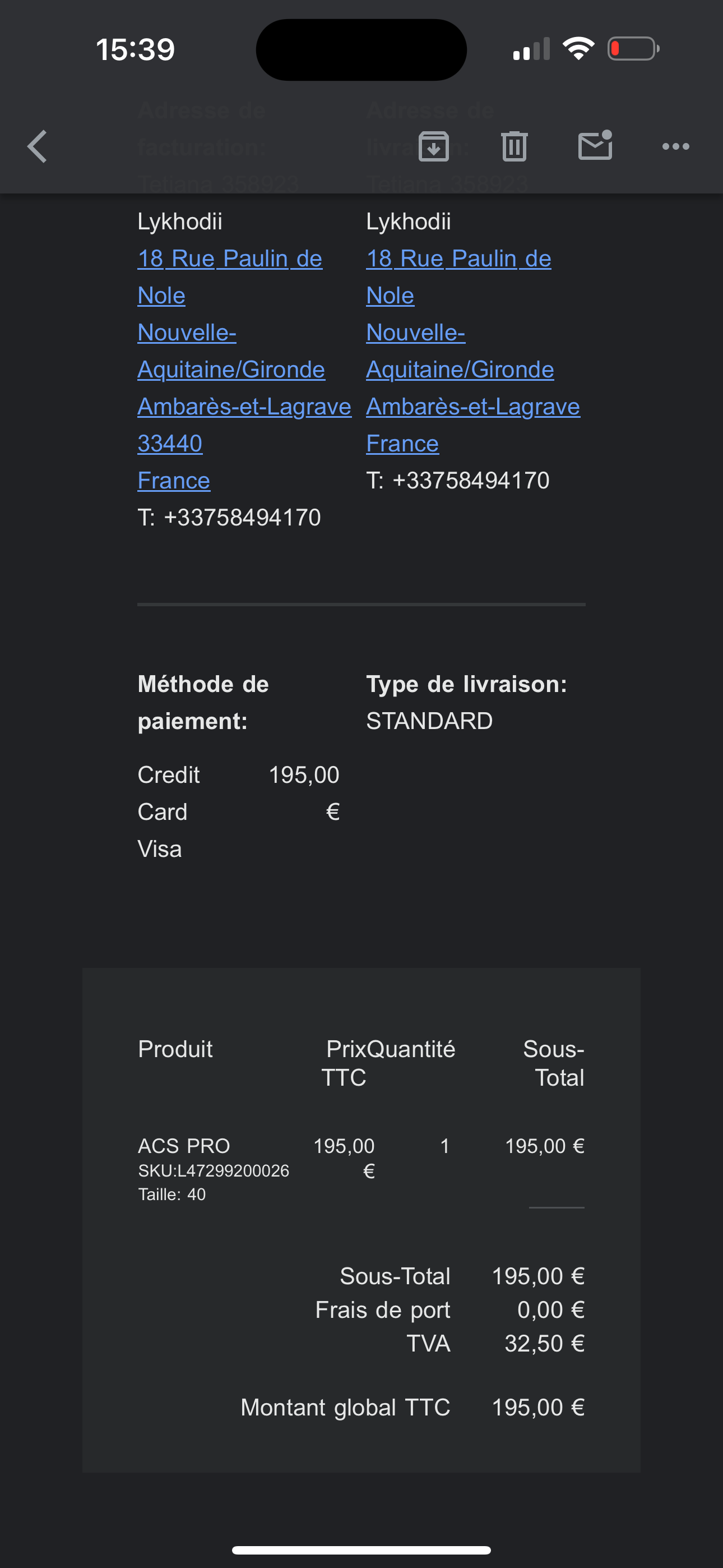Archive this order confirmation email
This screenshot has width=723, height=1568.
click(433, 147)
